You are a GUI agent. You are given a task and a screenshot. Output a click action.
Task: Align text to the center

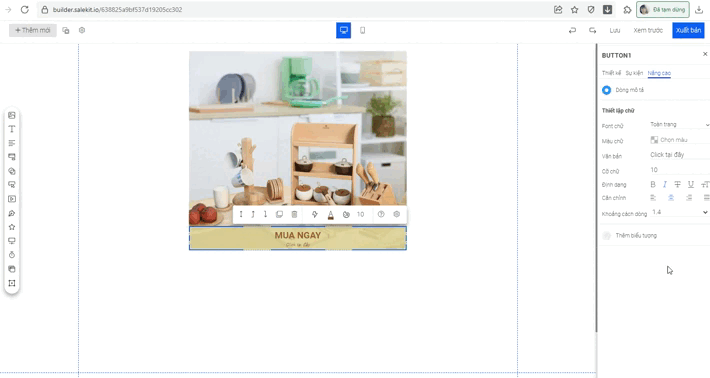point(671,198)
